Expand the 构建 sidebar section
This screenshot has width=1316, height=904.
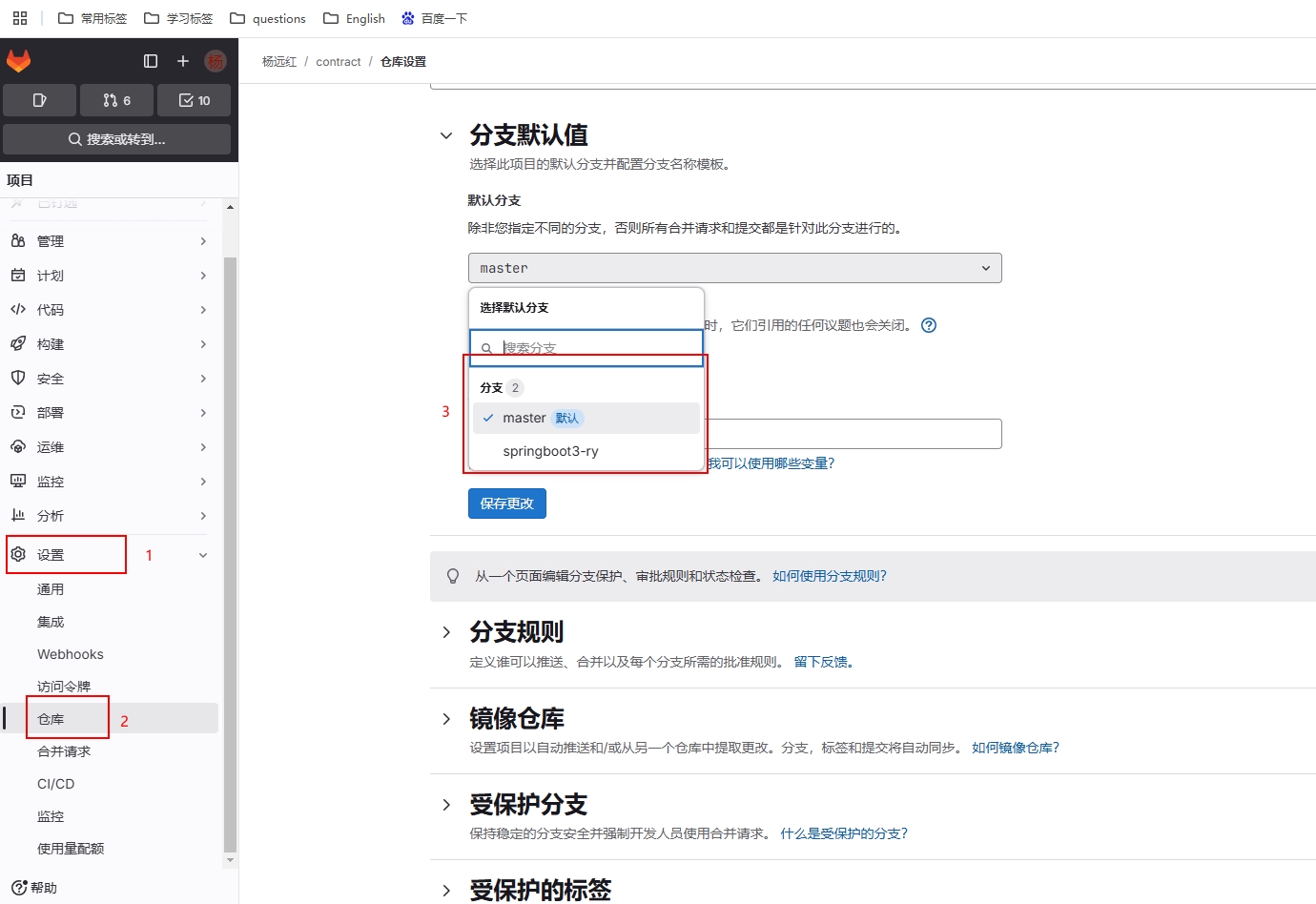tap(110, 344)
